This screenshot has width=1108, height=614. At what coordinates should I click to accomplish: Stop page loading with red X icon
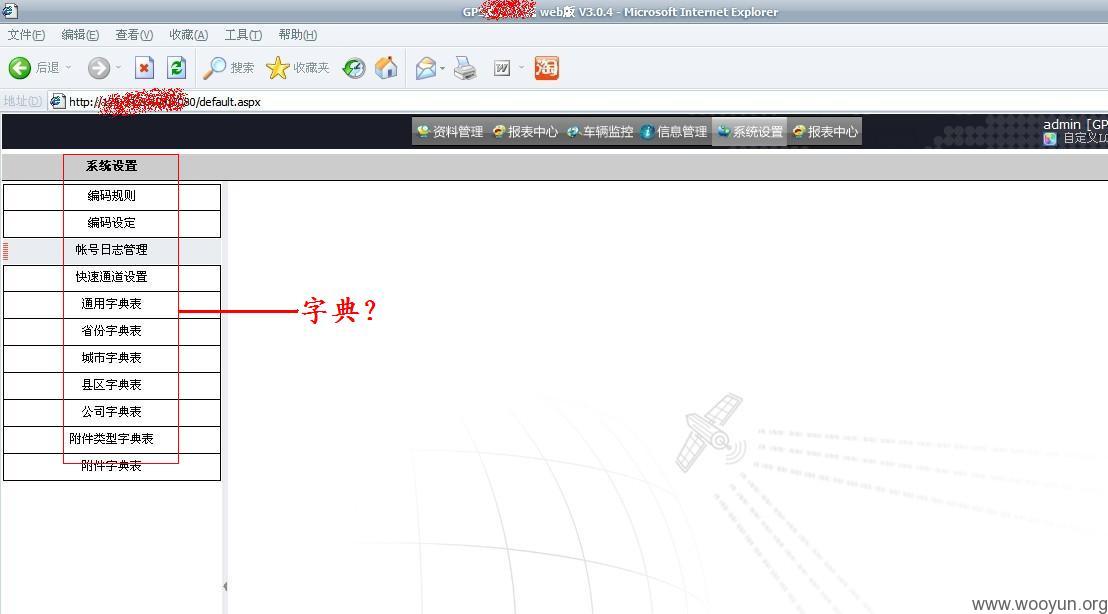[144, 68]
